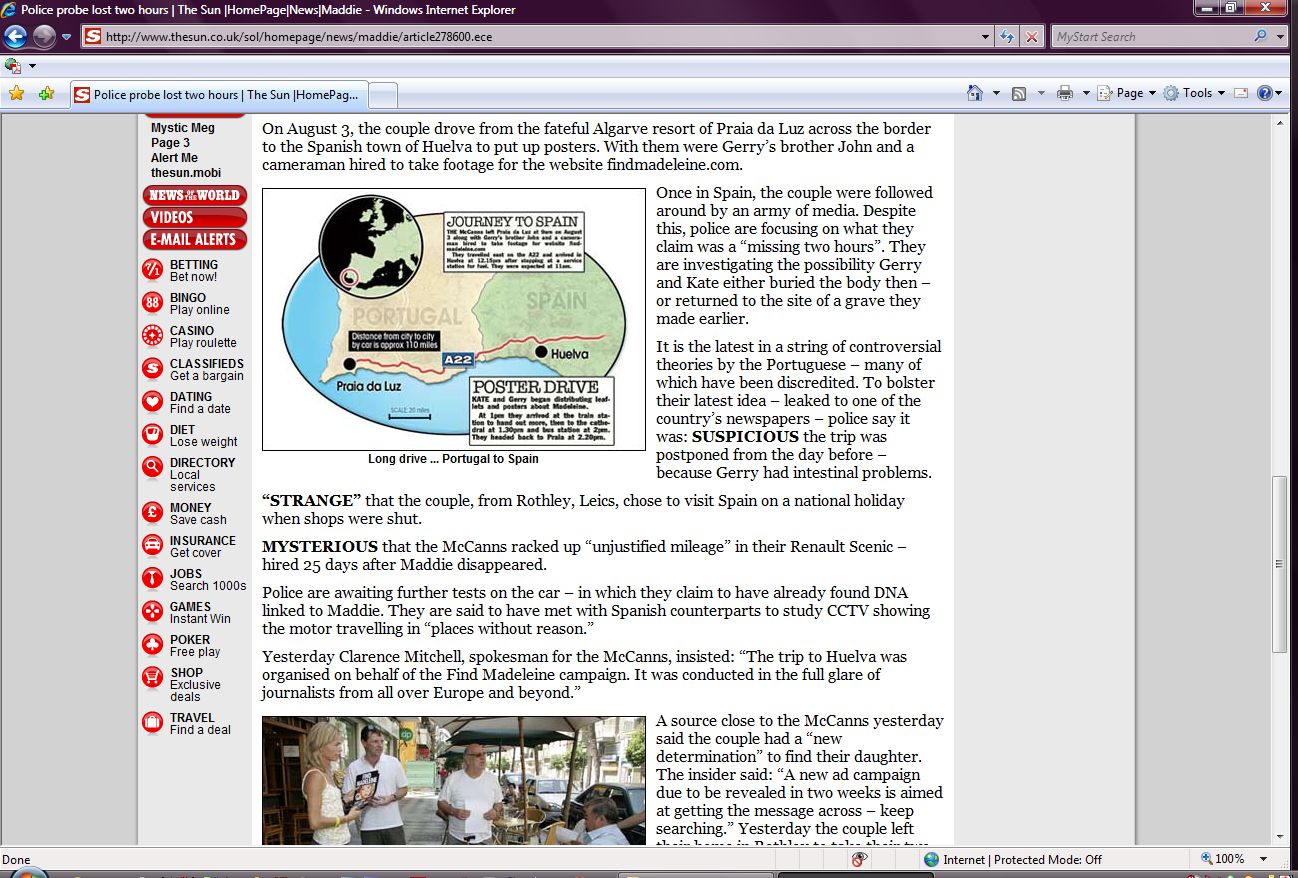Open a new blank tab

point(384,95)
